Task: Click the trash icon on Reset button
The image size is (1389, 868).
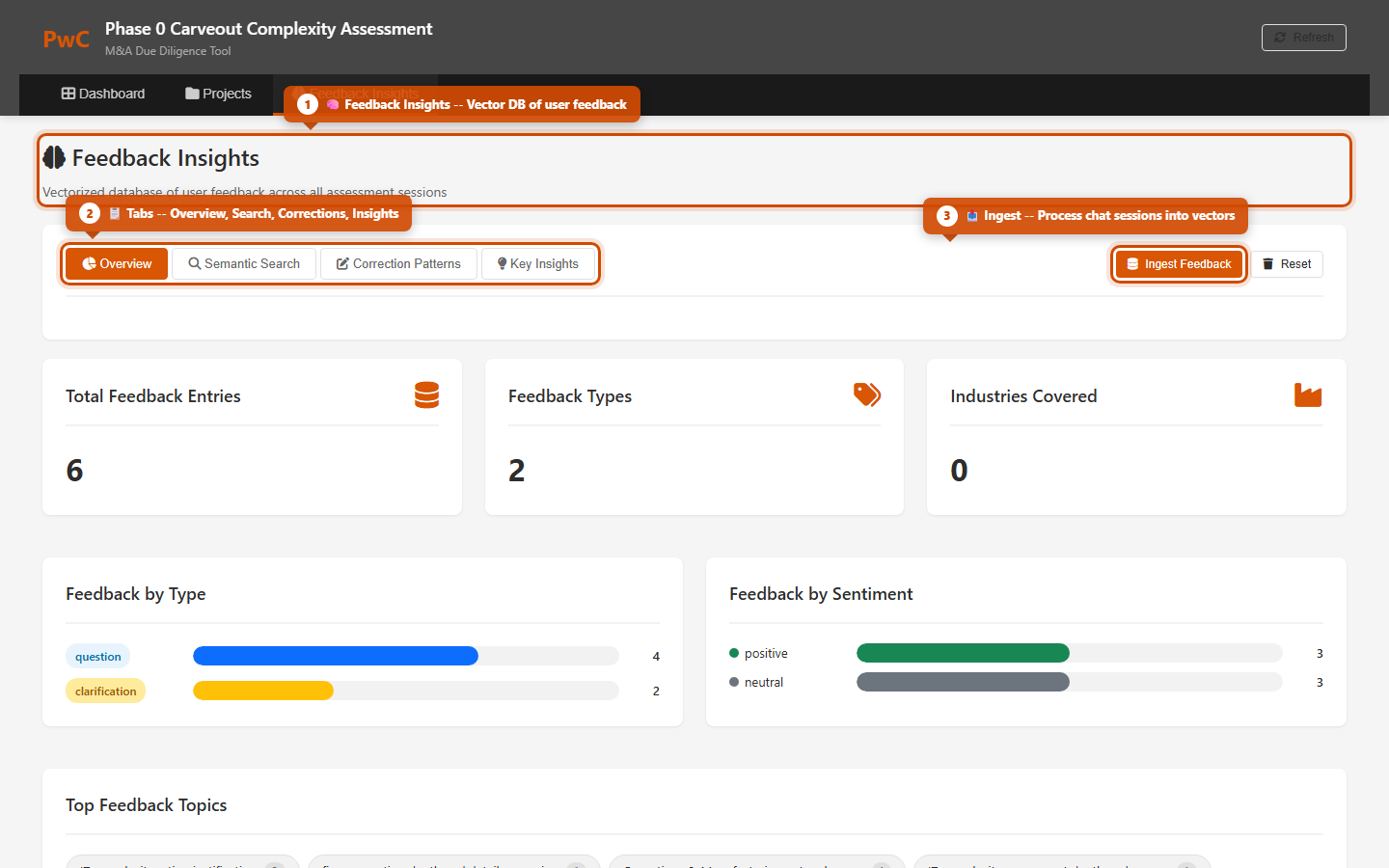Action: coord(1268,263)
